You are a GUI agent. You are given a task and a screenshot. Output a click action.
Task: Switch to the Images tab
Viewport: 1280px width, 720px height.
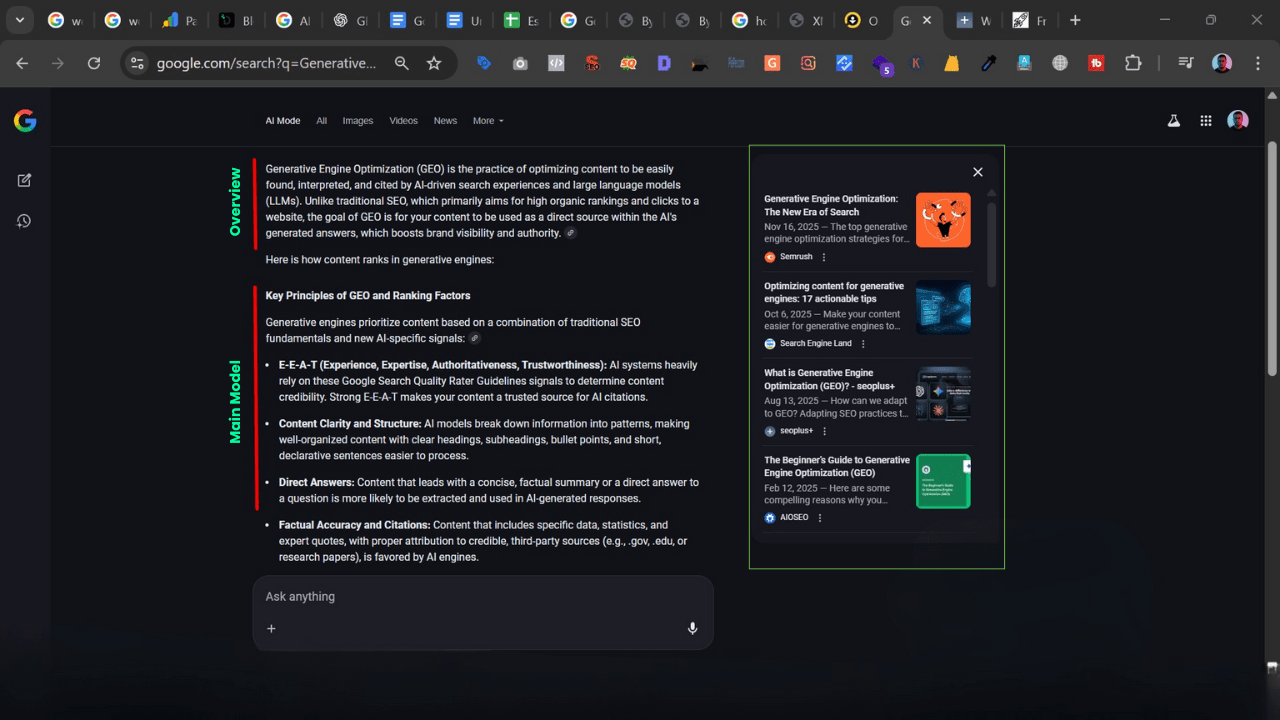tap(358, 120)
